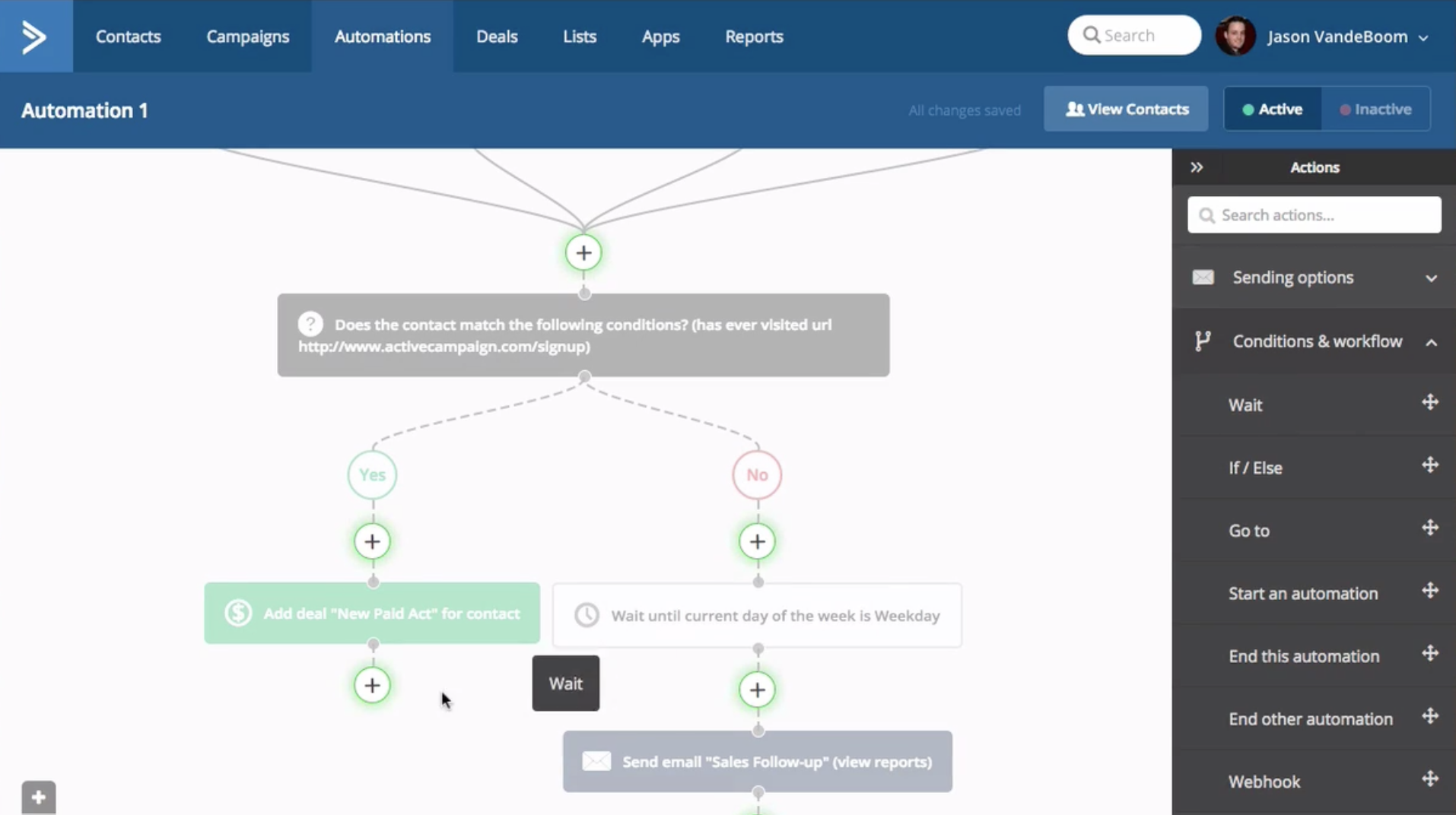Viewport: 1456px width, 815px height.
Task: Add a new action under the Yes branch
Action: click(x=371, y=541)
